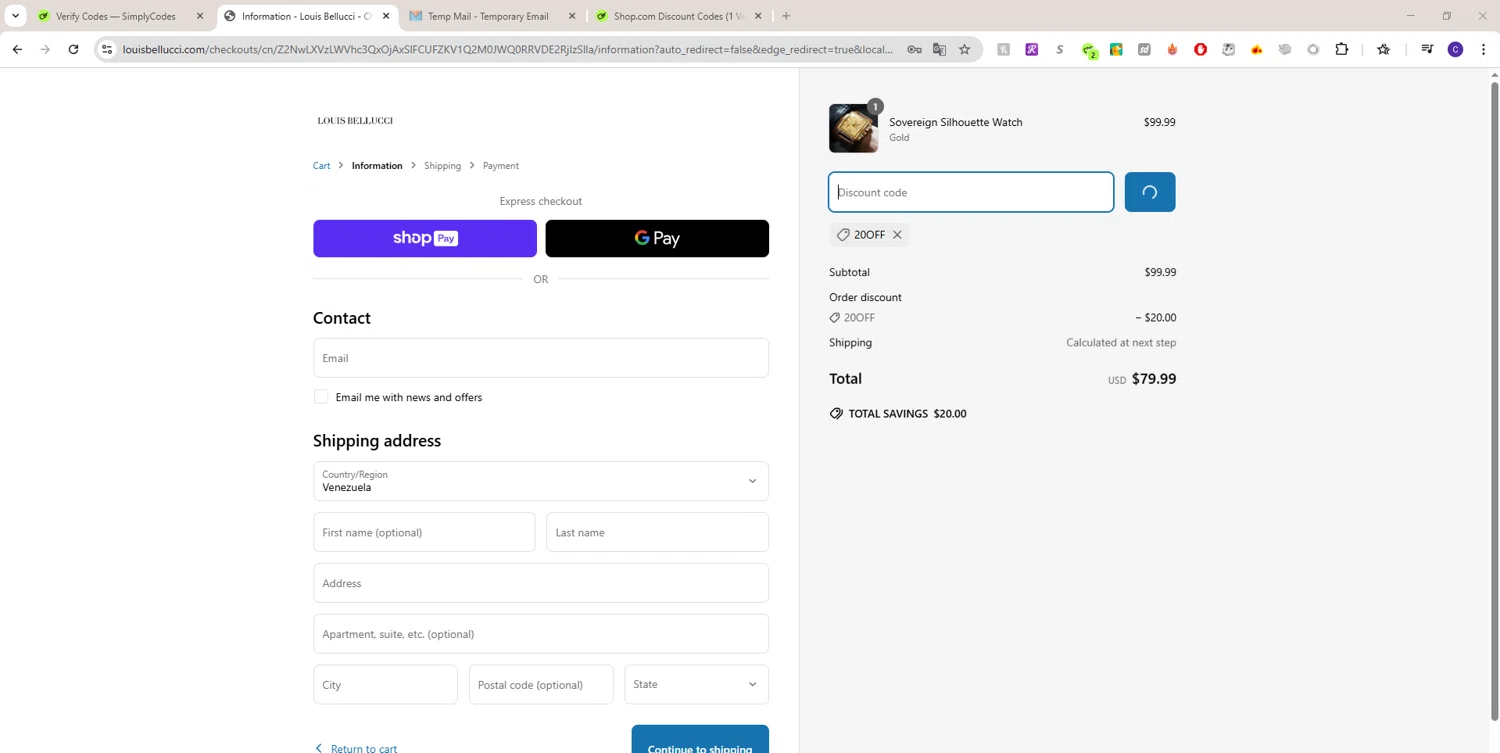Click the media controls music icon
The width and height of the screenshot is (1500, 753).
1427,49
